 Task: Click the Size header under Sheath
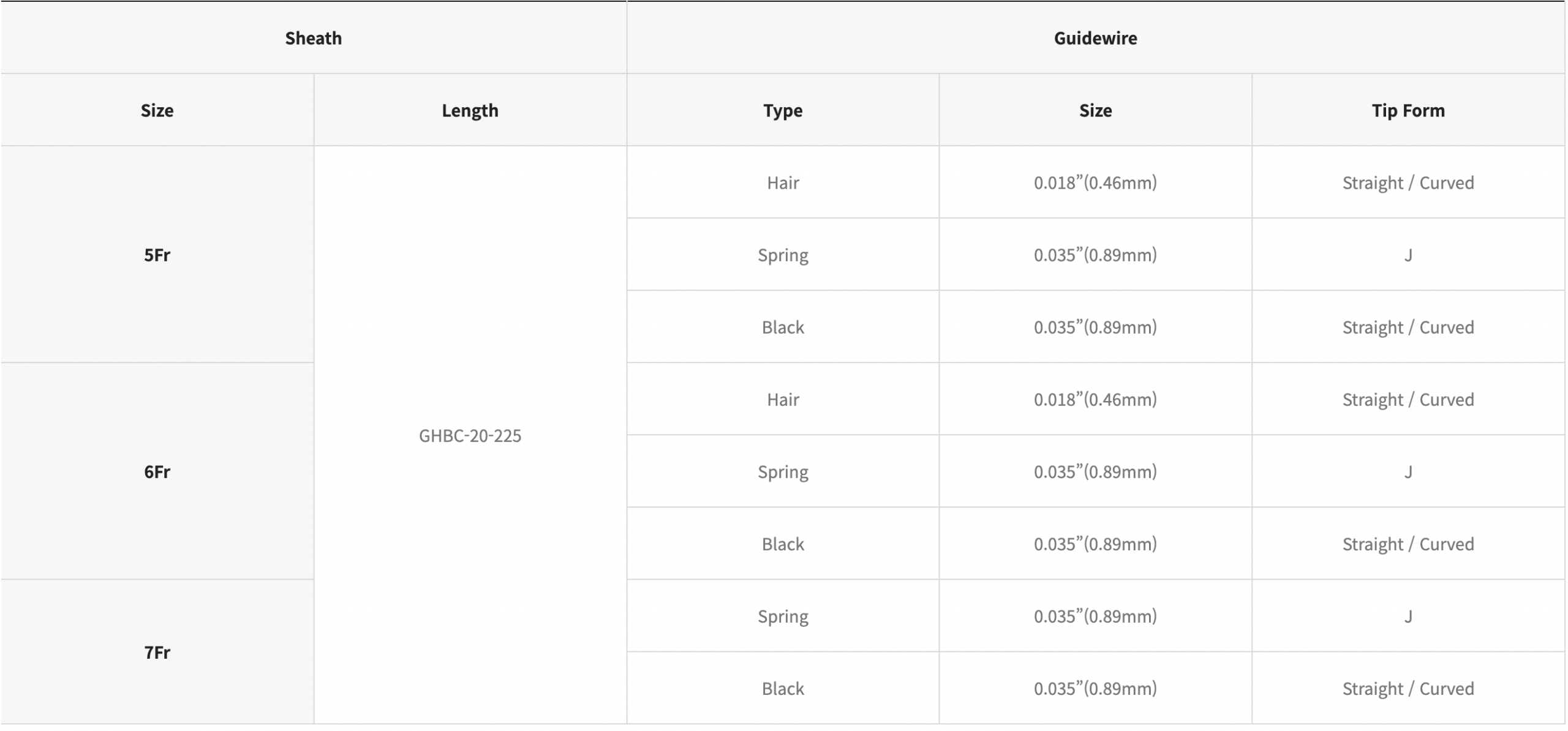[157, 110]
